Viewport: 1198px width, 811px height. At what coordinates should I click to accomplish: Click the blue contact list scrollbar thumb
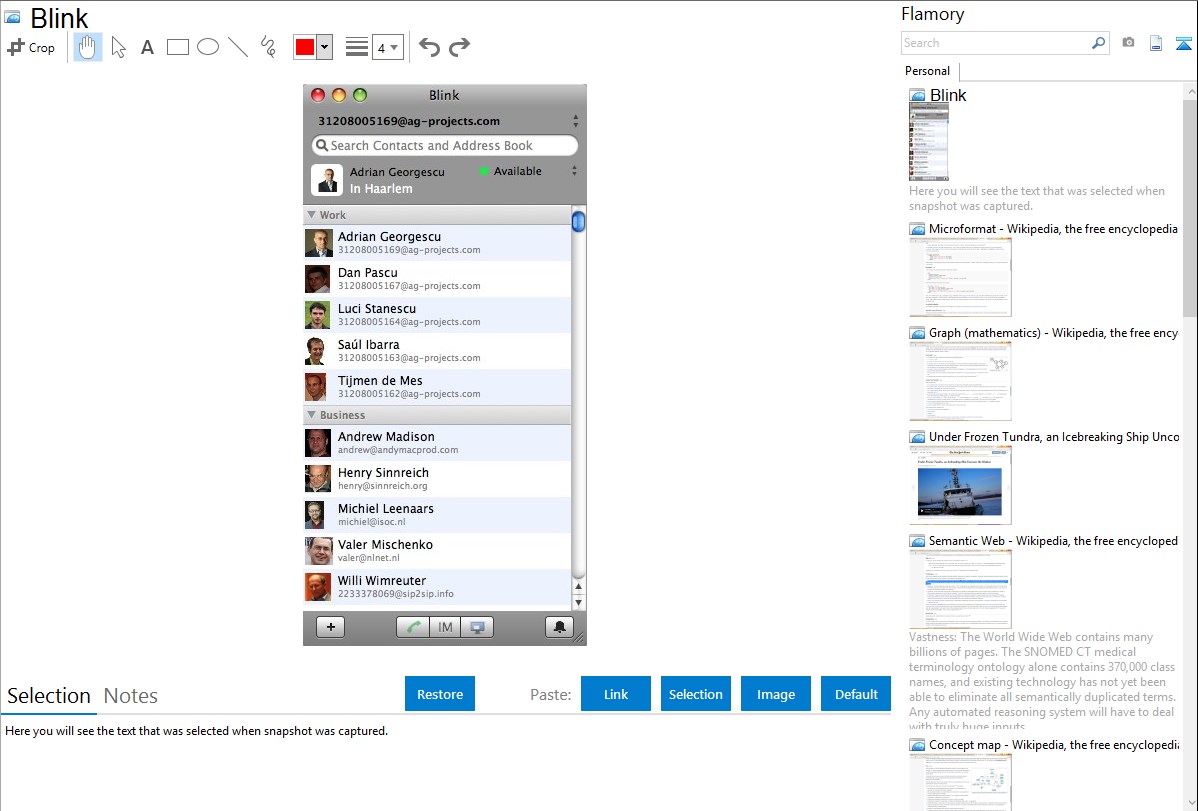pyautogui.click(x=578, y=221)
